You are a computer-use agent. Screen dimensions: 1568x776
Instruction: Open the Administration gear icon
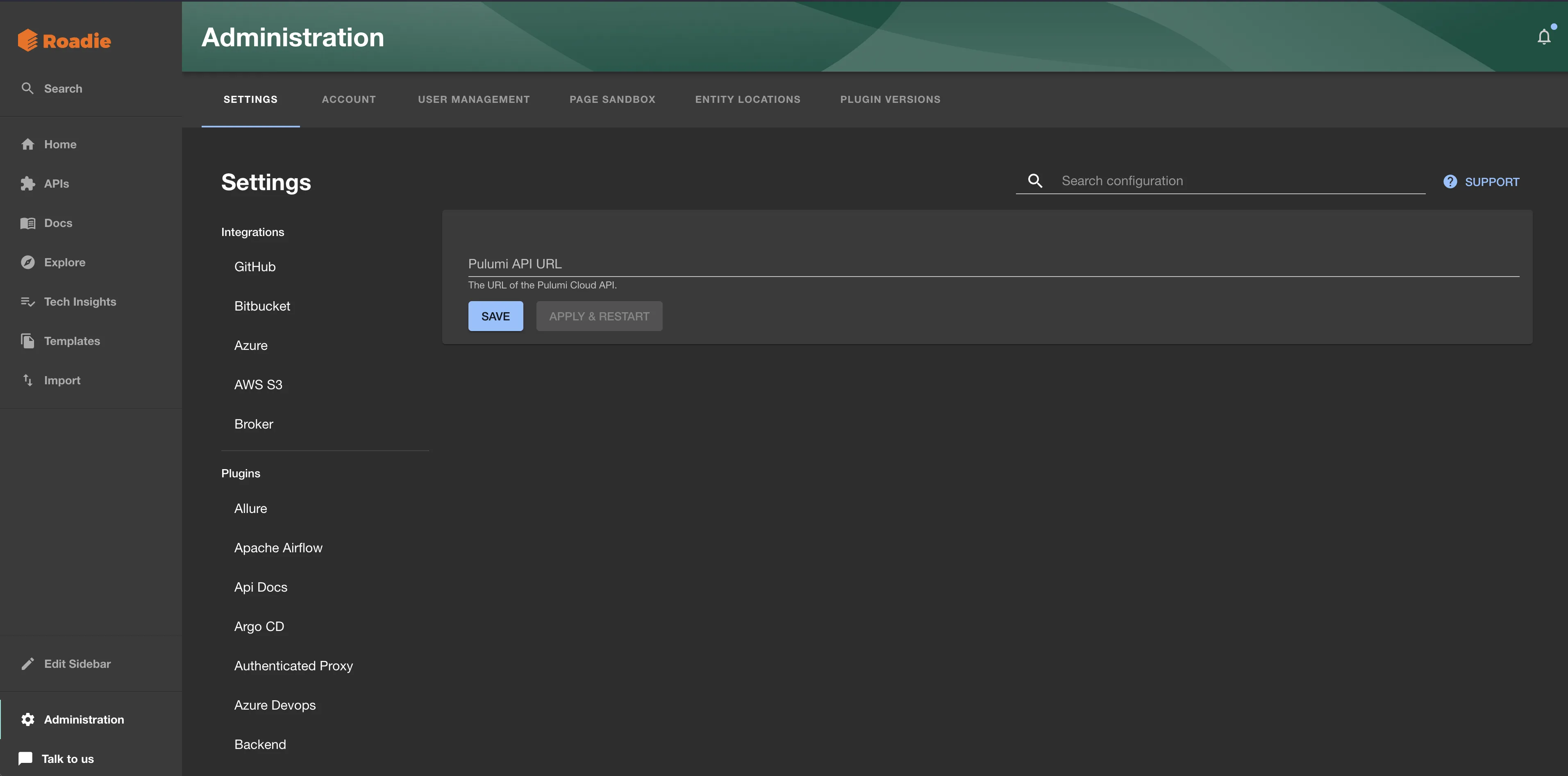tap(28, 719)
